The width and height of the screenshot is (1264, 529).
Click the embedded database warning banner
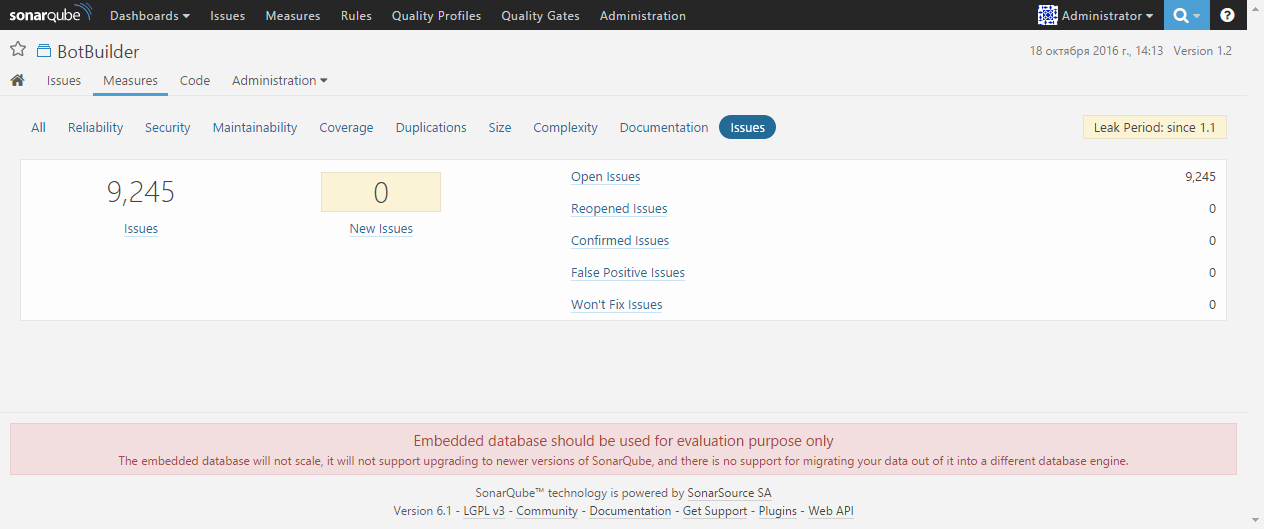(623, 449)
